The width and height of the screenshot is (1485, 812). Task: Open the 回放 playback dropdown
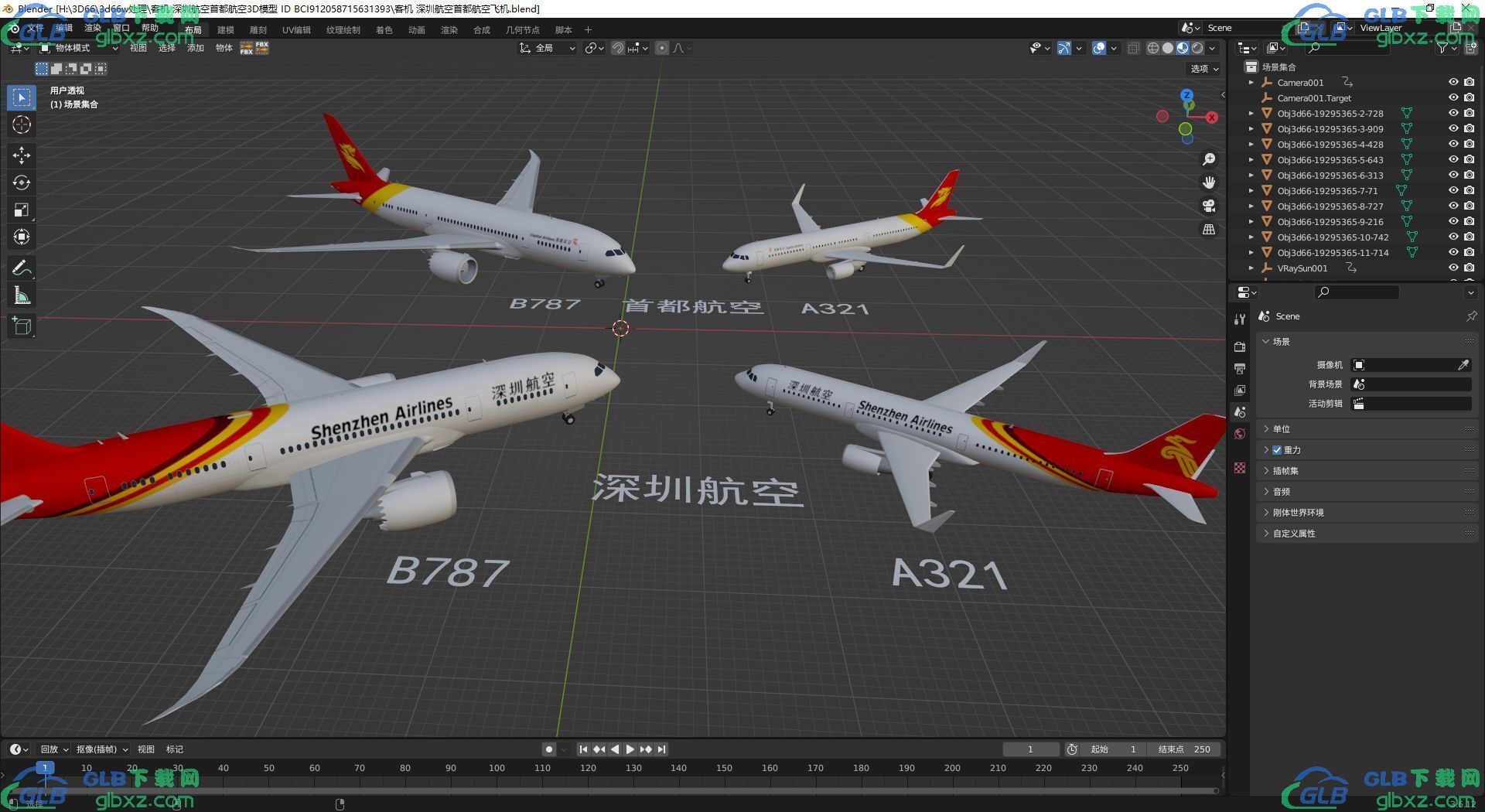(54, 749)
